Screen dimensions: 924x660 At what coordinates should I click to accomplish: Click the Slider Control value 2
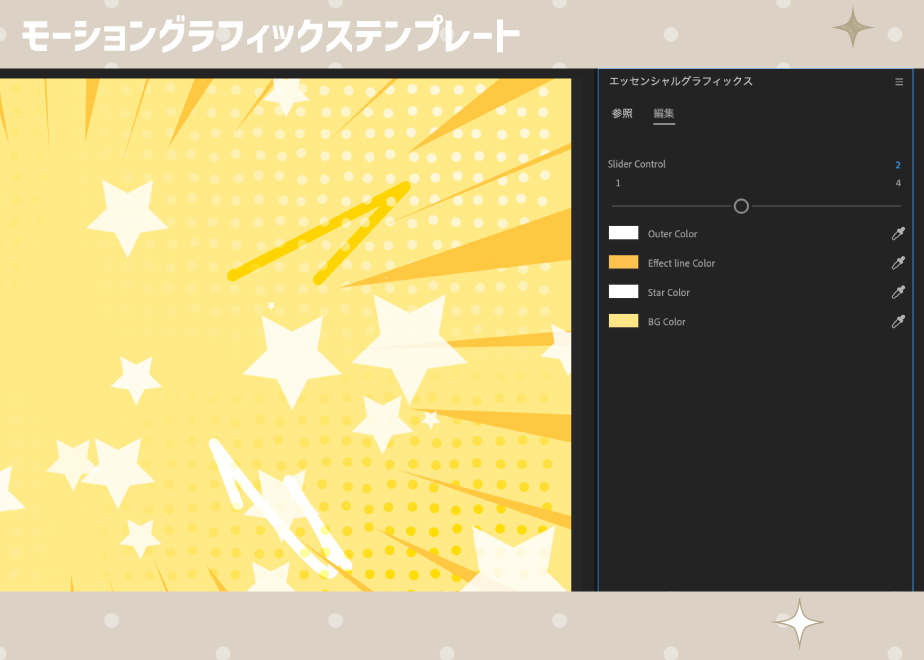pyautogui.click(x=898, y=165)
